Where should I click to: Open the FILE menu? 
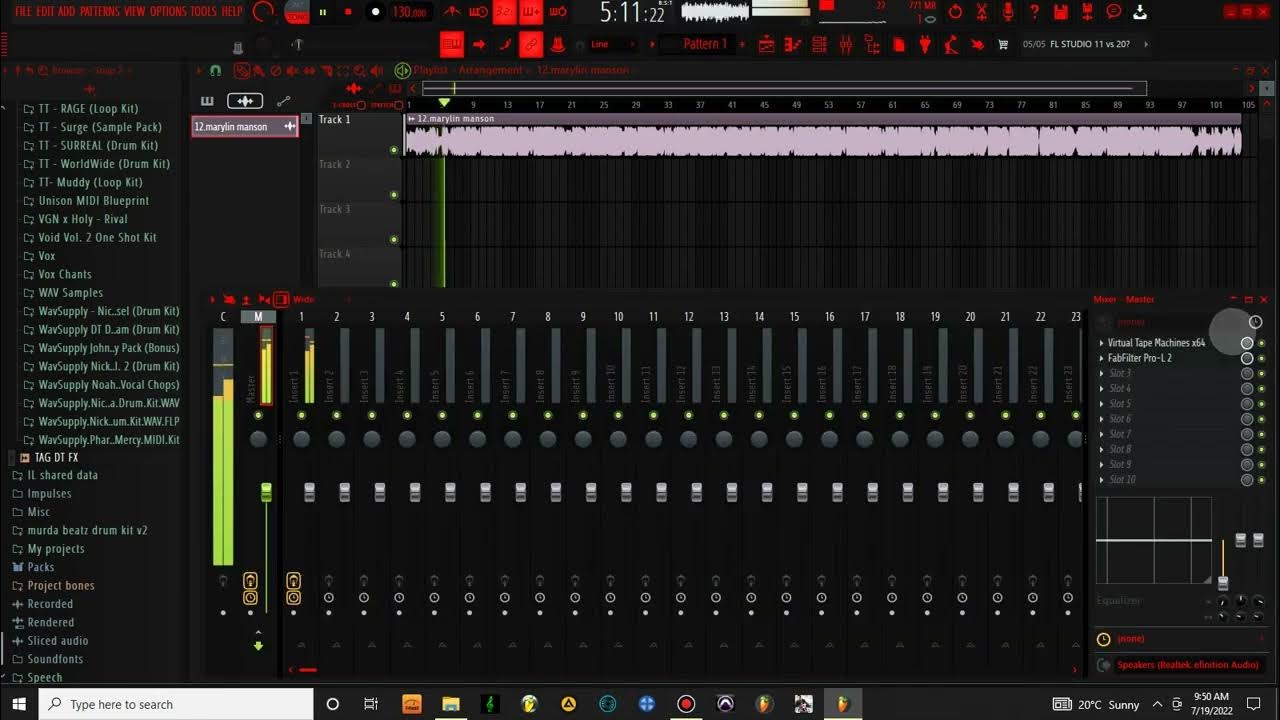point(23,11)
